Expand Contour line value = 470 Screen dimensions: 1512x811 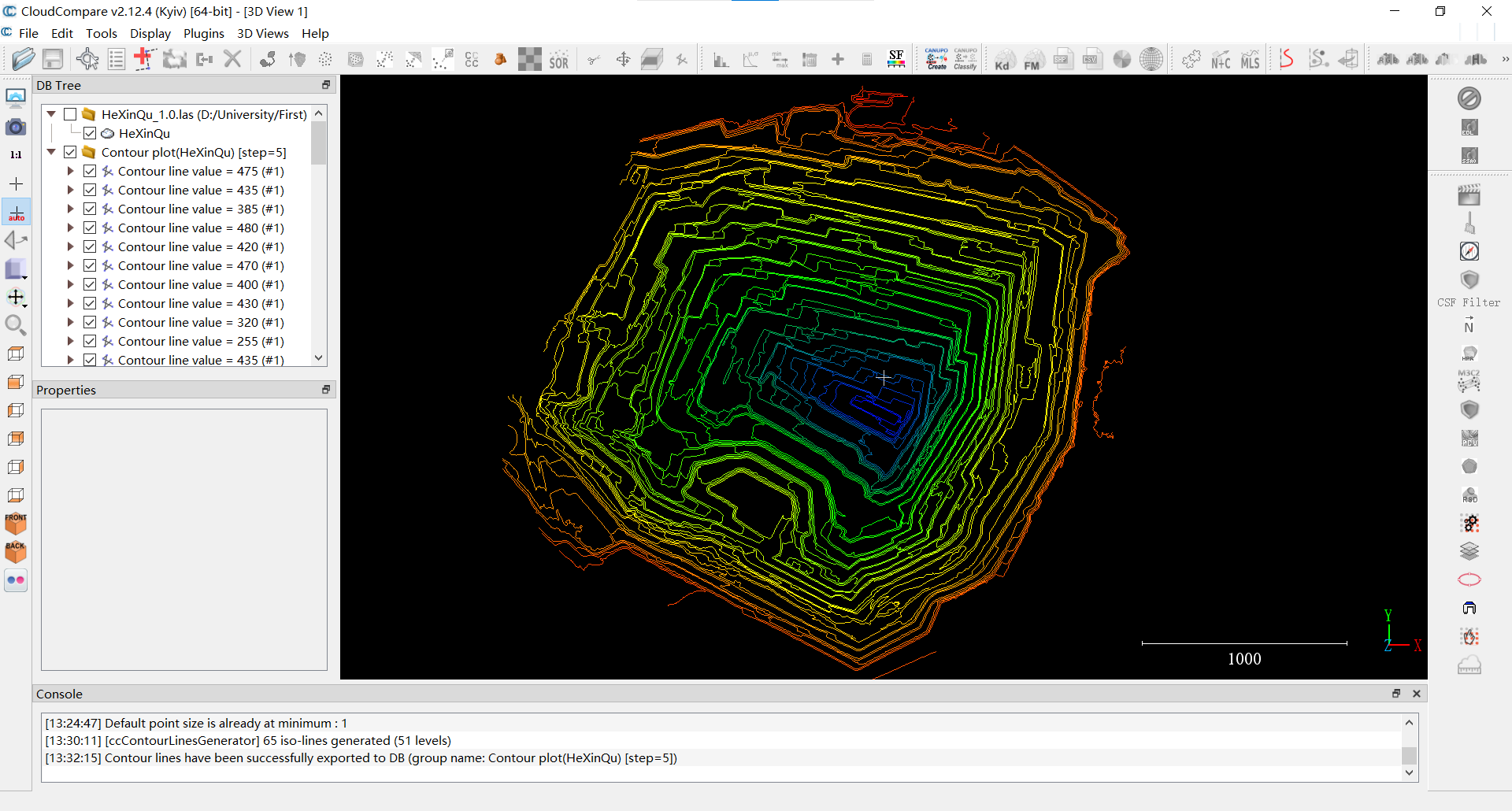pos(71,265)
